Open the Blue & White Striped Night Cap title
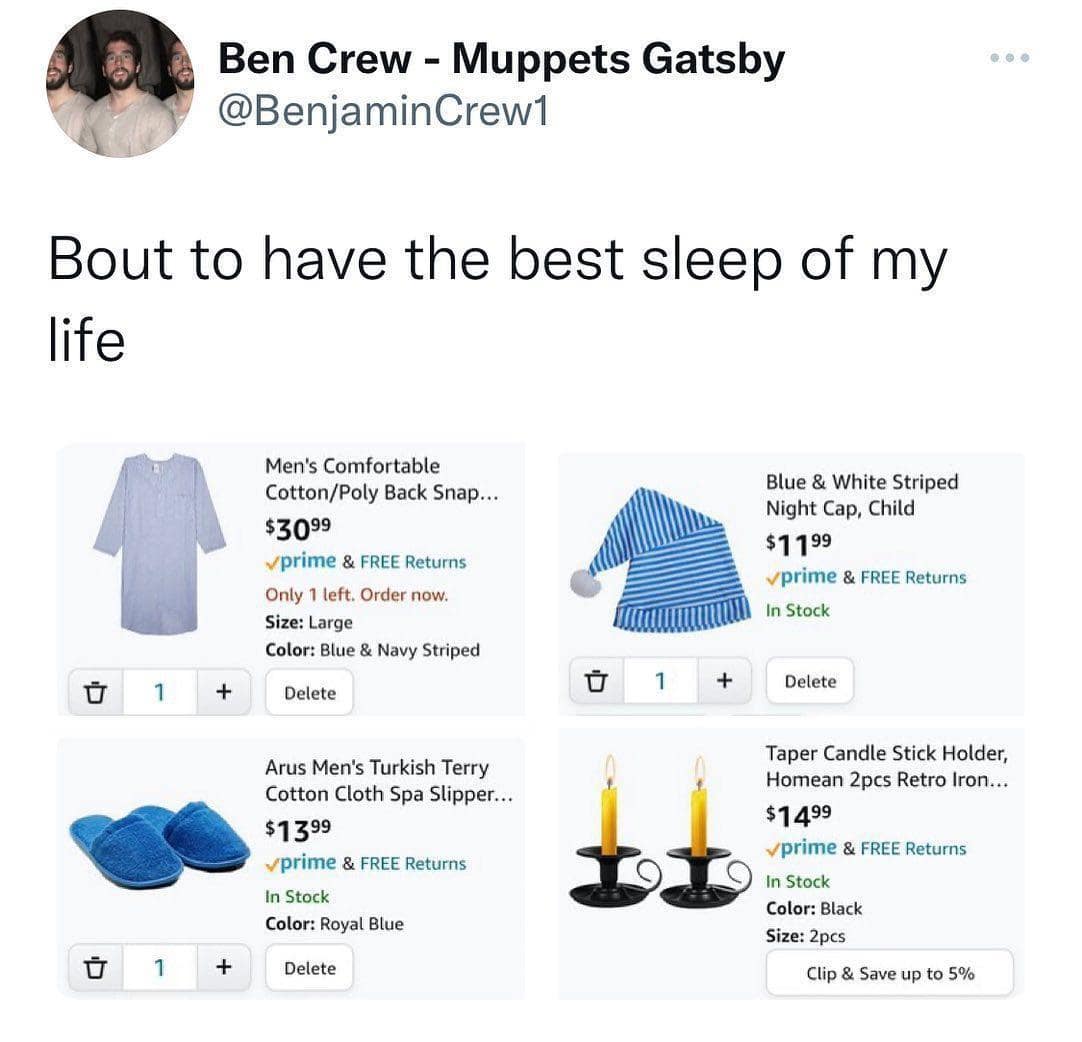1082x1042 pixels. point(861,495)
